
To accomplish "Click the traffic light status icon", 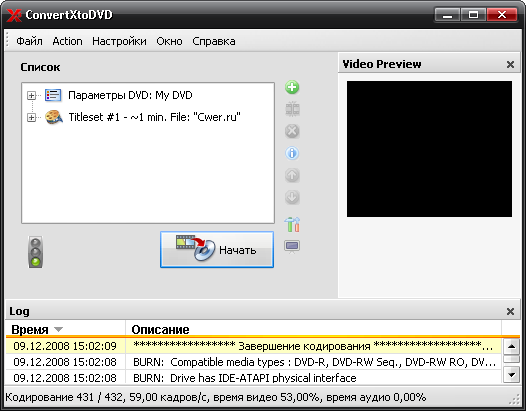I will pos(36,252).
